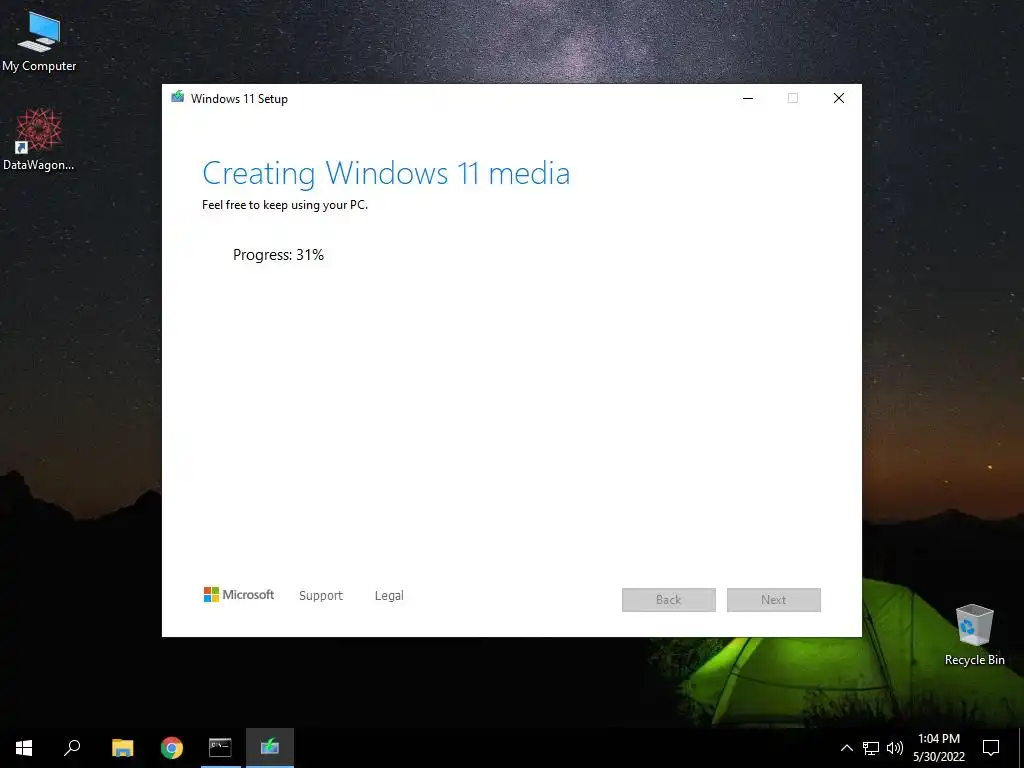Open the Legal link

[389, 596]
